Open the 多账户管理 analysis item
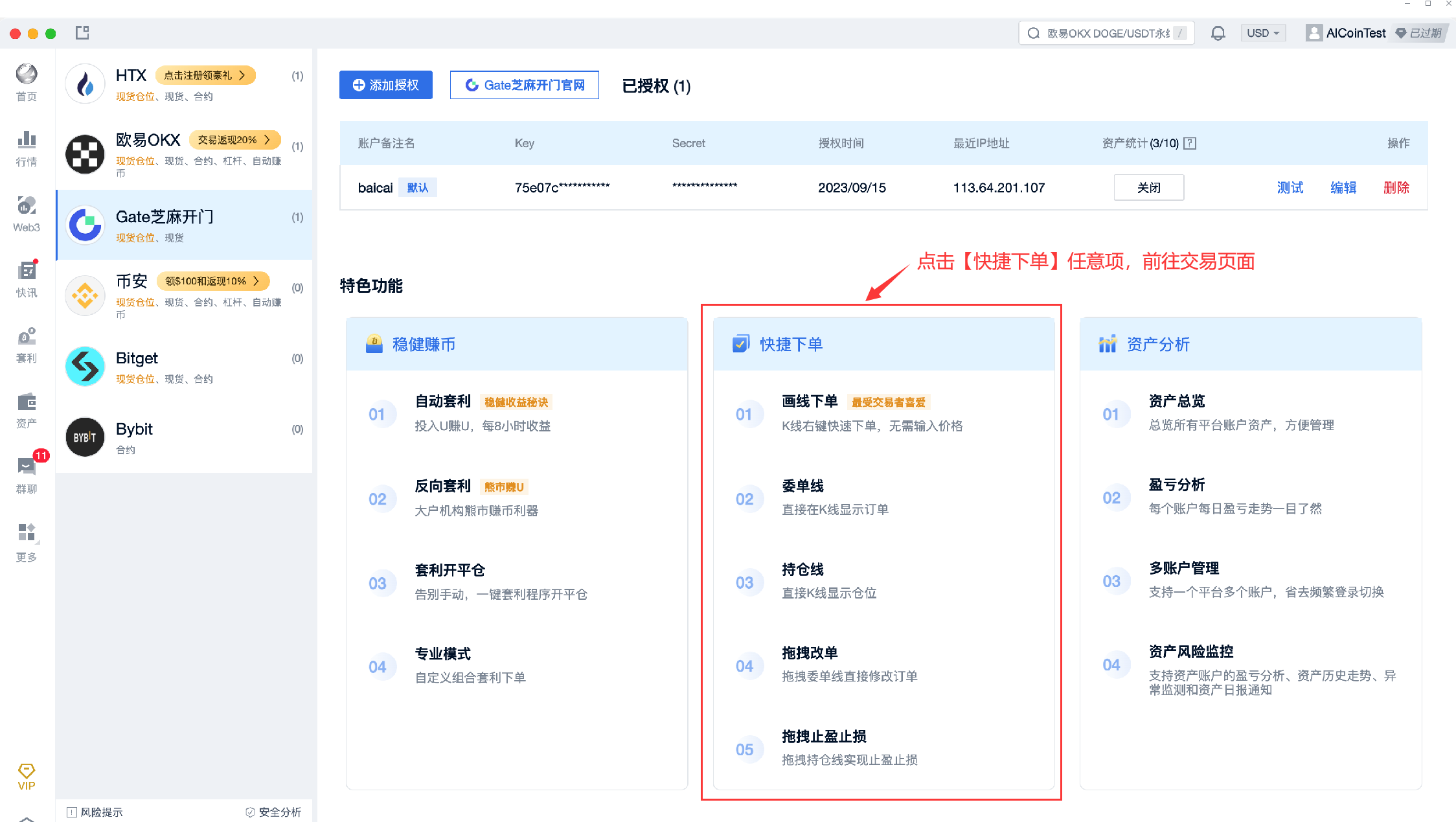The image size is (1456, 822). tap(1250, 580)
